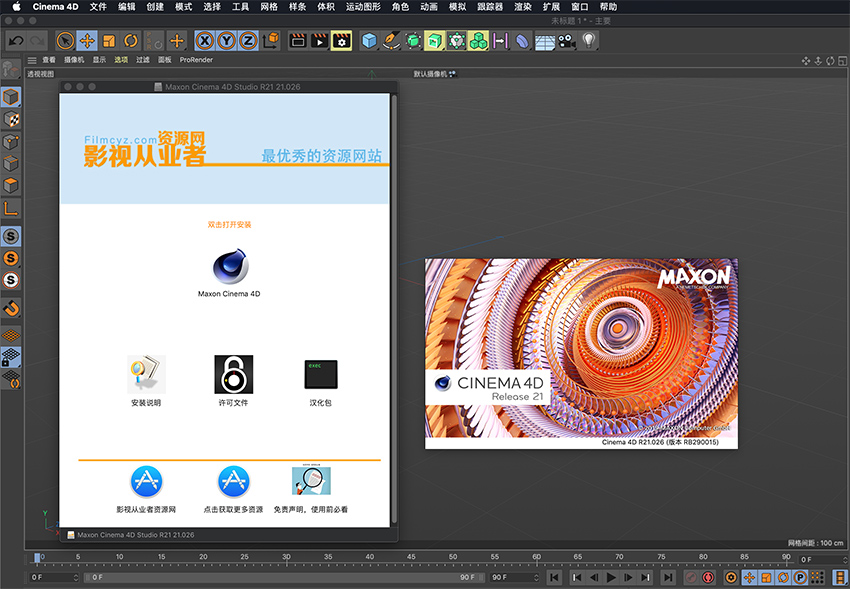Open the Edit Render Settings icon
Screen dimensions: 850x589
point(342,41)
